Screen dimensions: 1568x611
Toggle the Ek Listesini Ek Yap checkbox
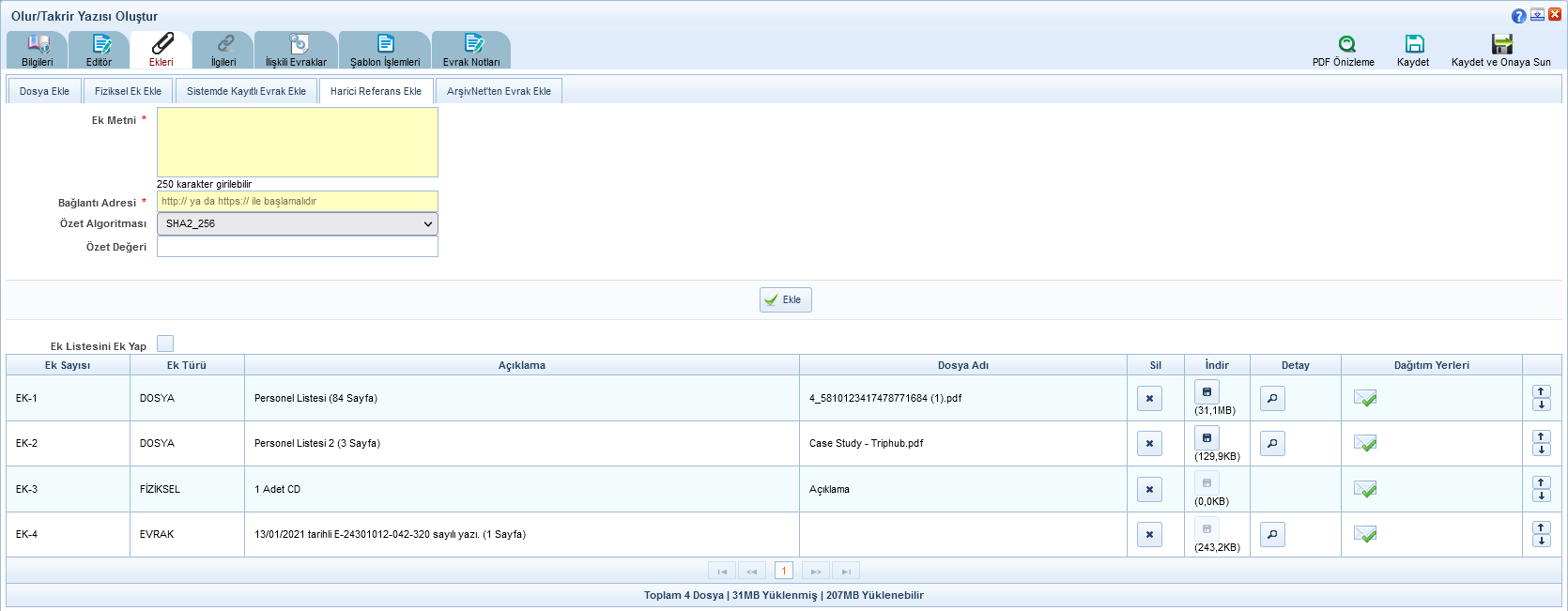pos(165,344)
